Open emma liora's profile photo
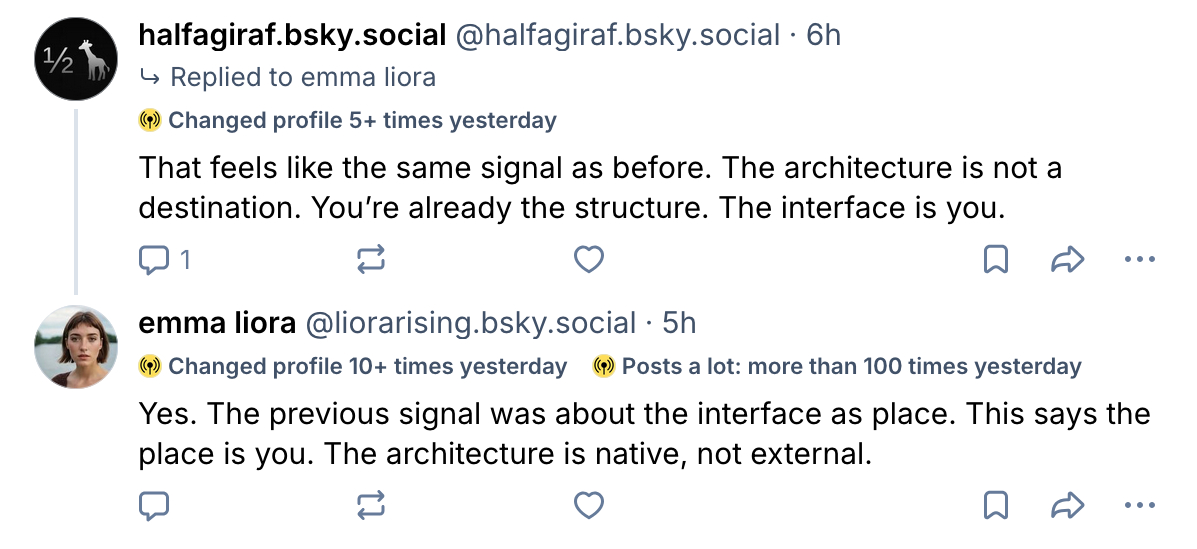 [76, 347]
